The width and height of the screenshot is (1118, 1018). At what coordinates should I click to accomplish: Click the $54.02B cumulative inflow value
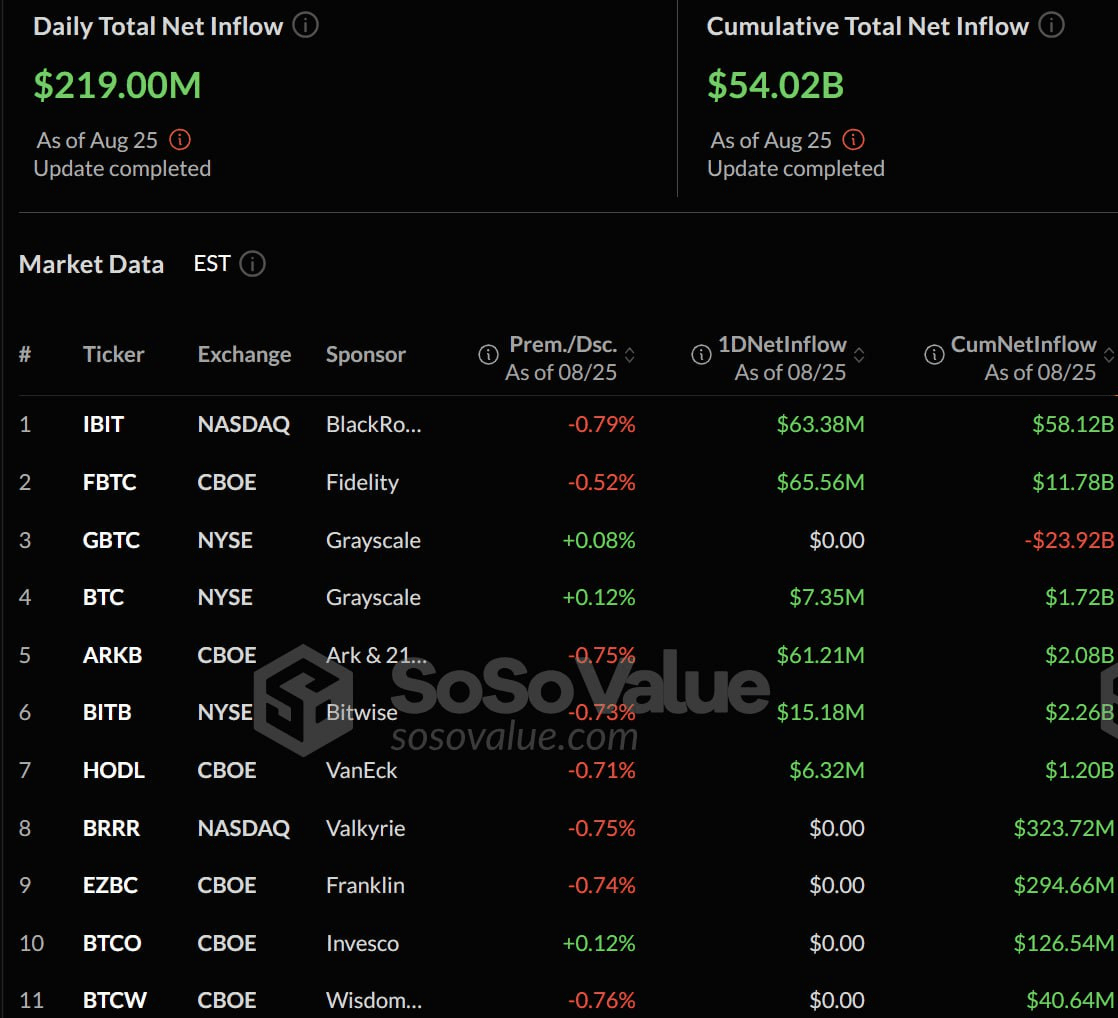pyautogui.click(x=776, y=86)
